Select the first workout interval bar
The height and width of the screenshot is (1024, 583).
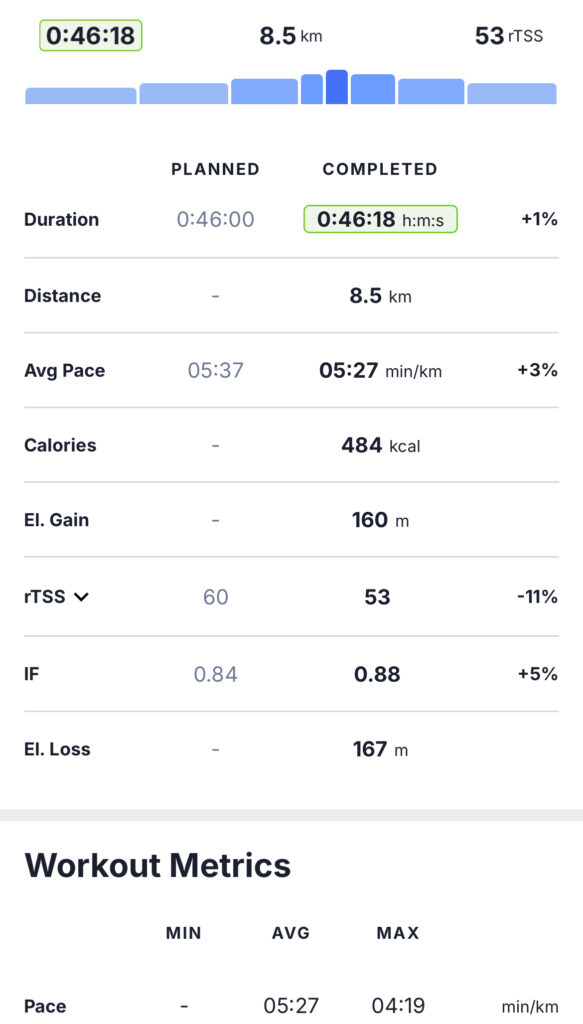(x=81, y=96)
